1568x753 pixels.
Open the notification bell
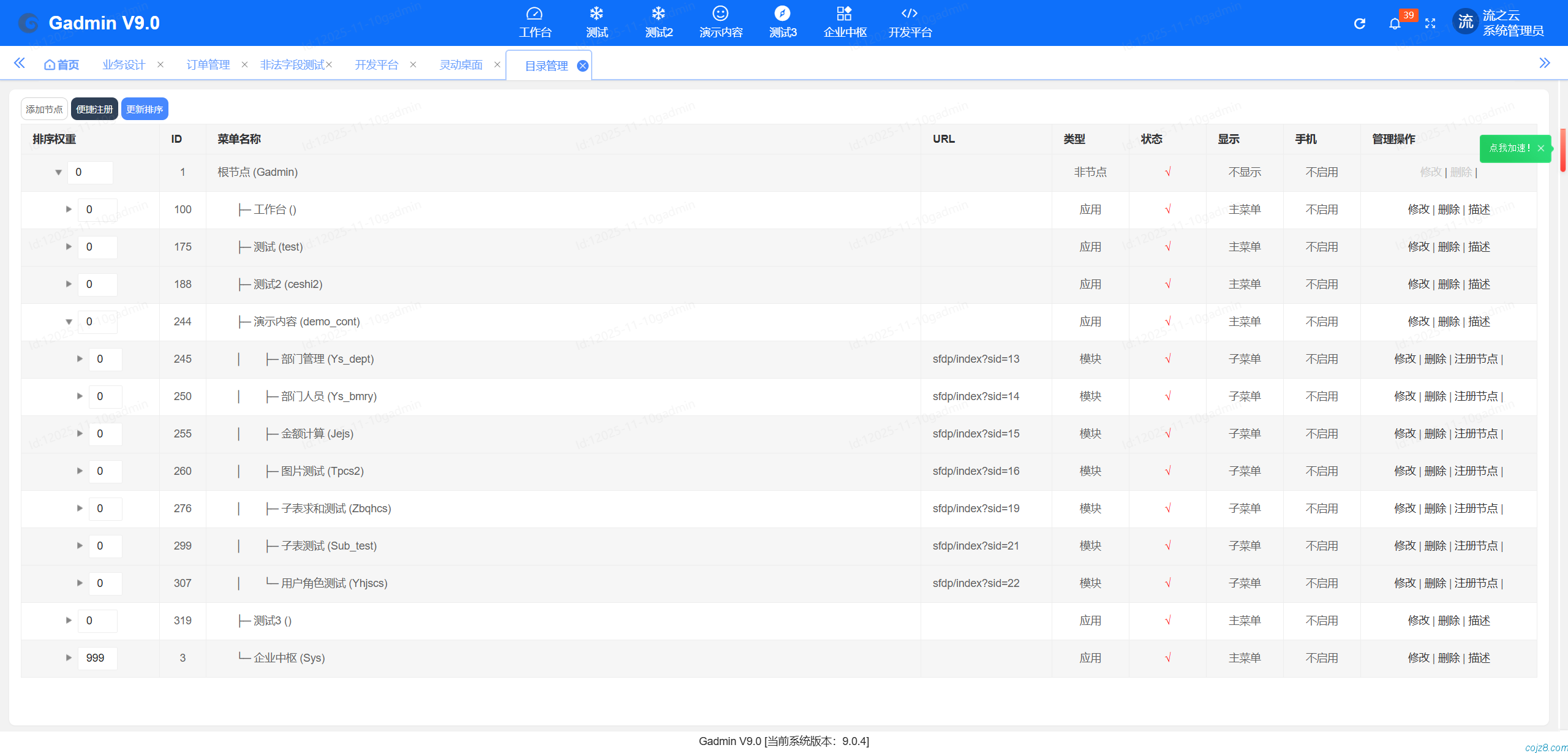pyautogui.click(x=1395, y=23)
